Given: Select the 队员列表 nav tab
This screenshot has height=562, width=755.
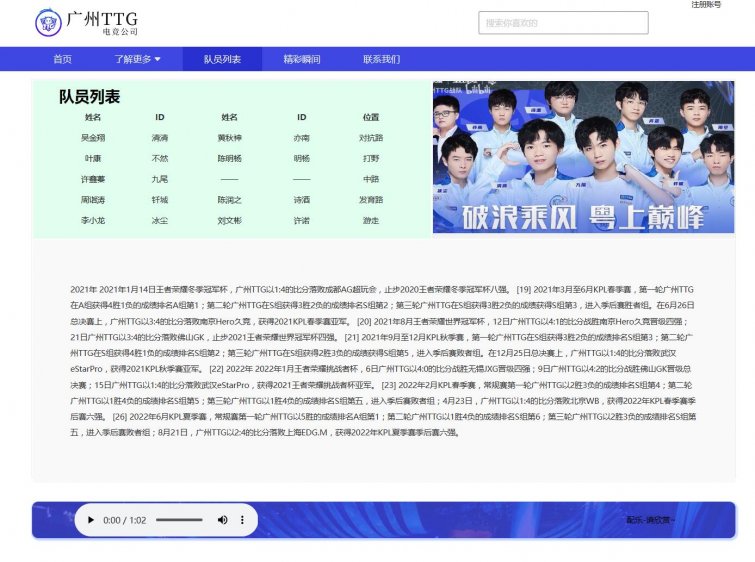Looking at the screenshot, I should (x=222, y=59).
